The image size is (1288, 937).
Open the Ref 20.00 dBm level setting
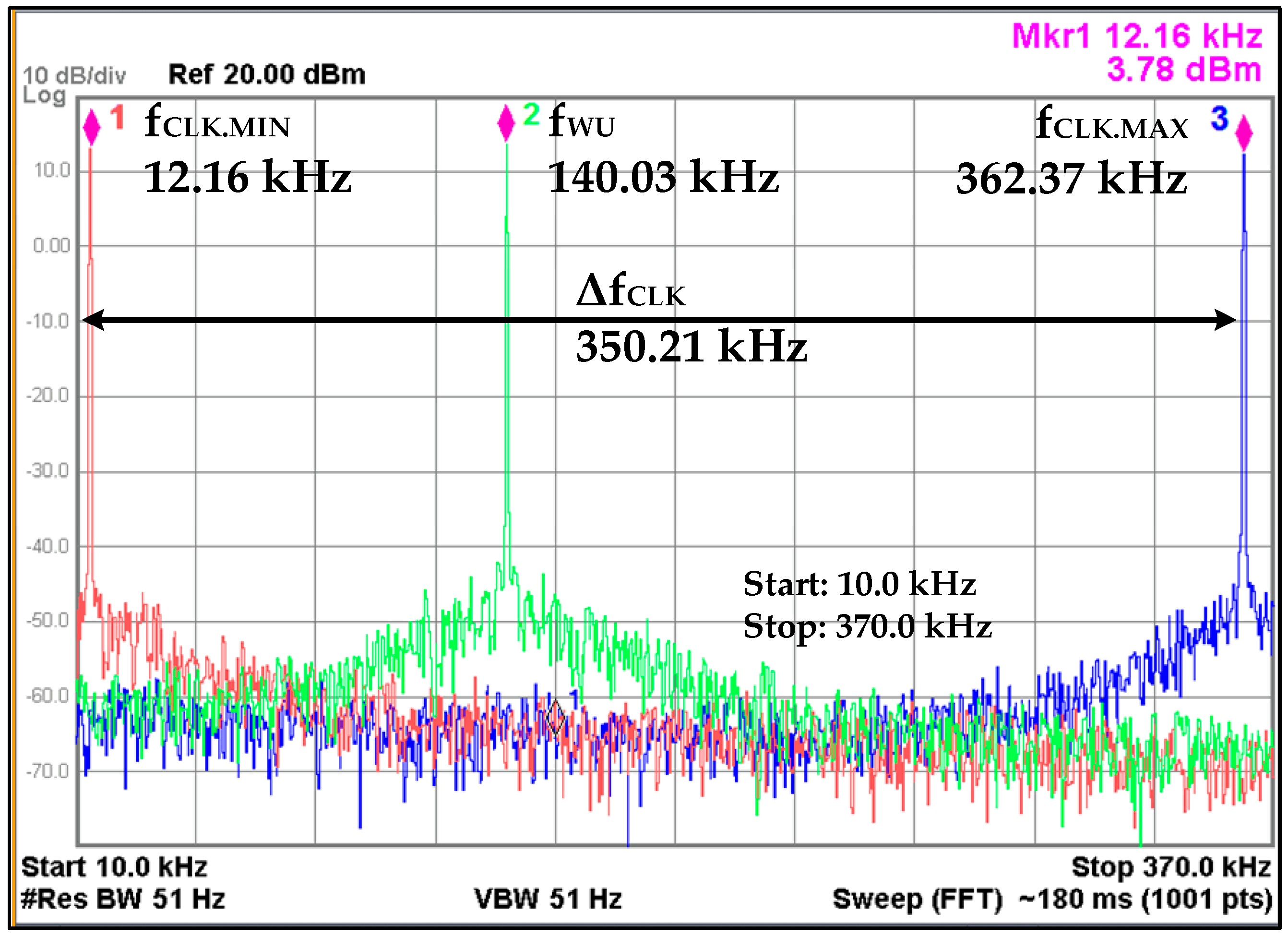[266, 74]
